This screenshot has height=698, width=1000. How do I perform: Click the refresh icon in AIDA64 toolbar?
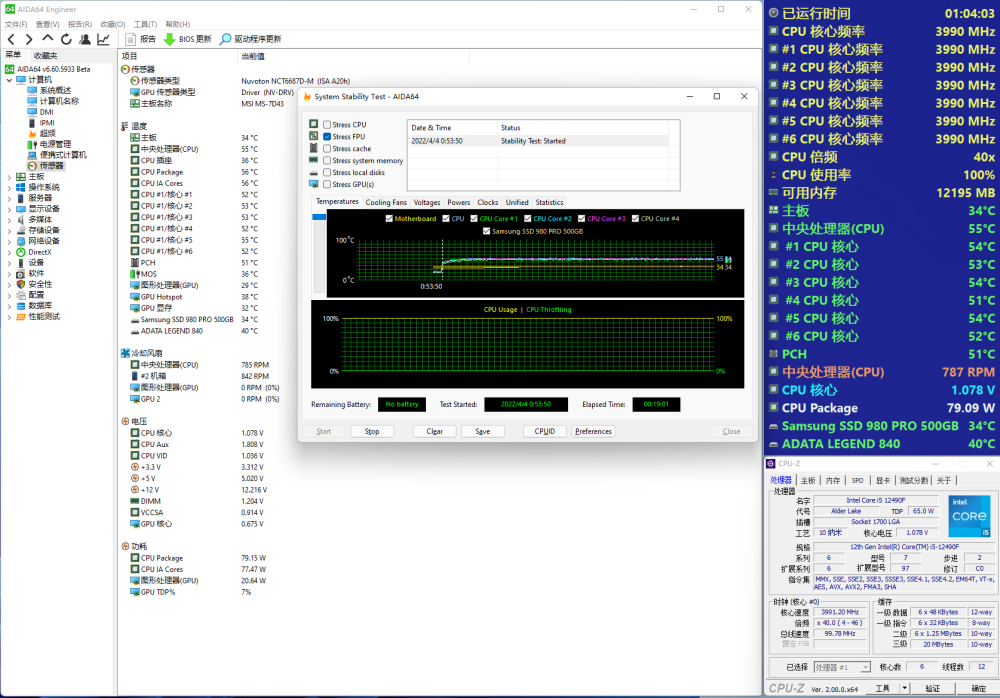(x=66, y=39)
